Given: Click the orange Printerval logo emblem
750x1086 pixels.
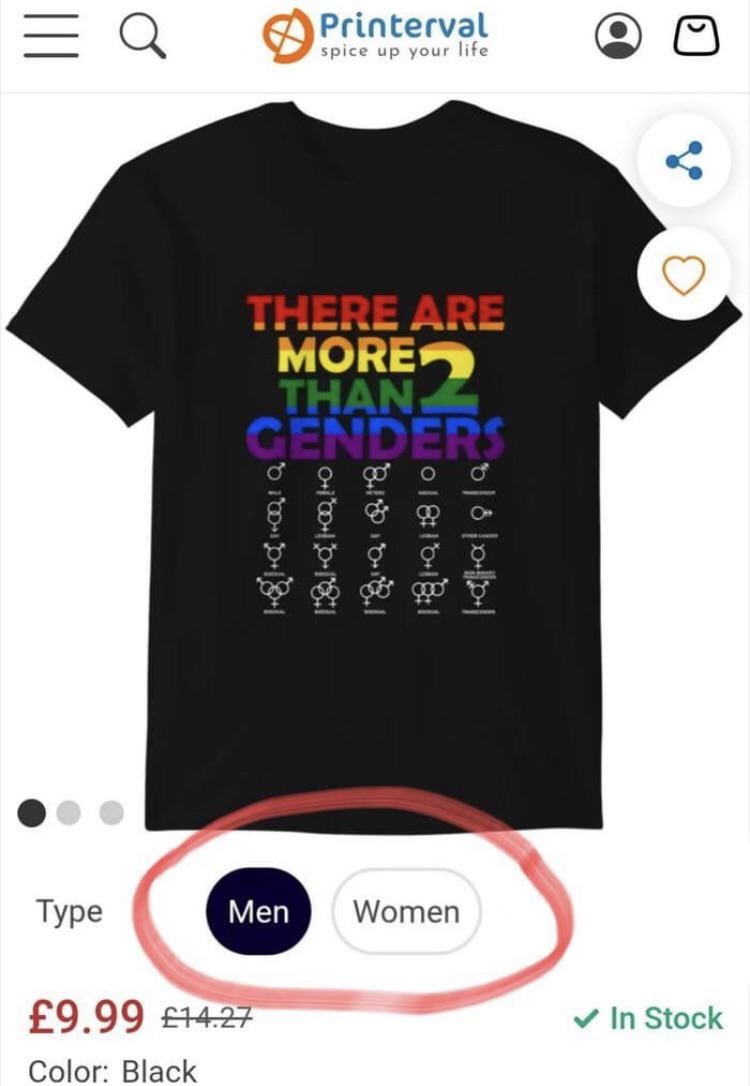Looking at the screenshot, I should [287, 35].
